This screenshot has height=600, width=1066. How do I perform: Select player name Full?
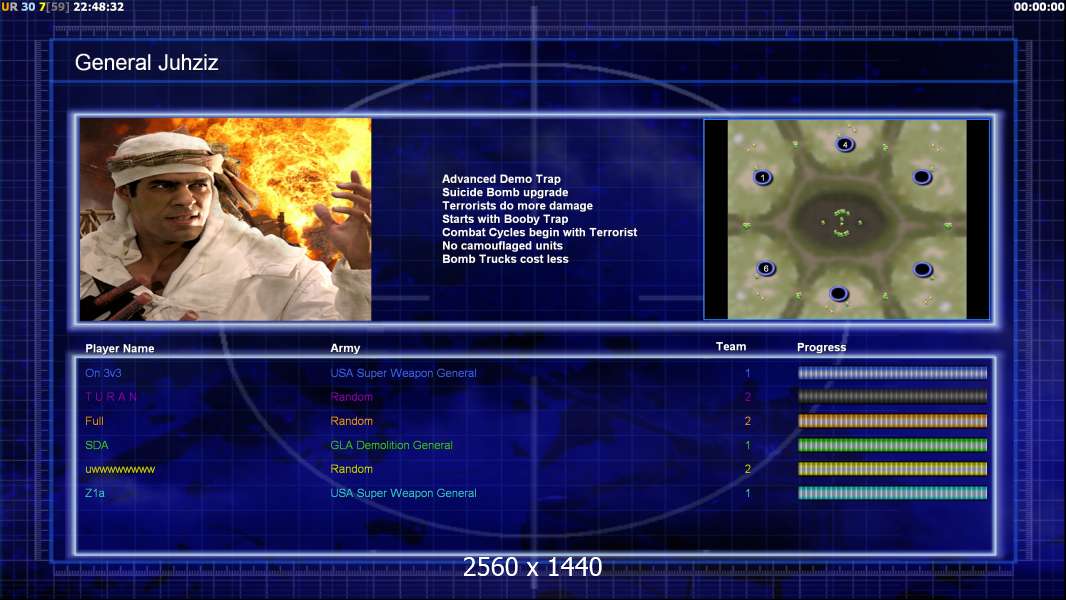(x=94, y=421)
